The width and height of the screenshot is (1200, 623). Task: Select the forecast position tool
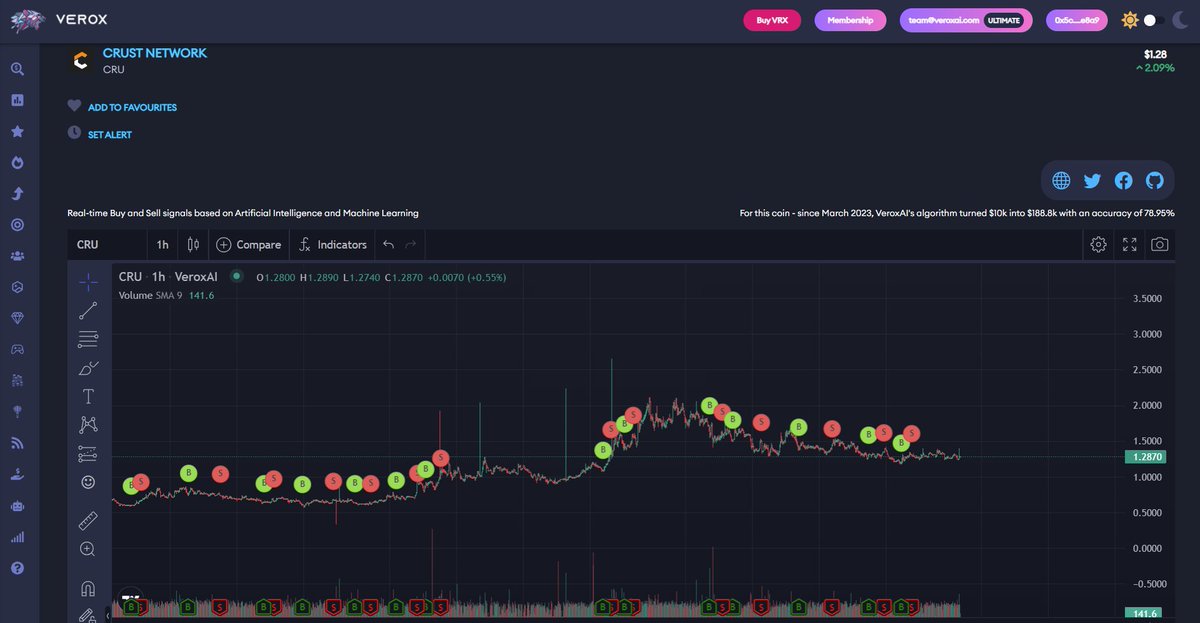pyautogui.click(x=88, y=454)
